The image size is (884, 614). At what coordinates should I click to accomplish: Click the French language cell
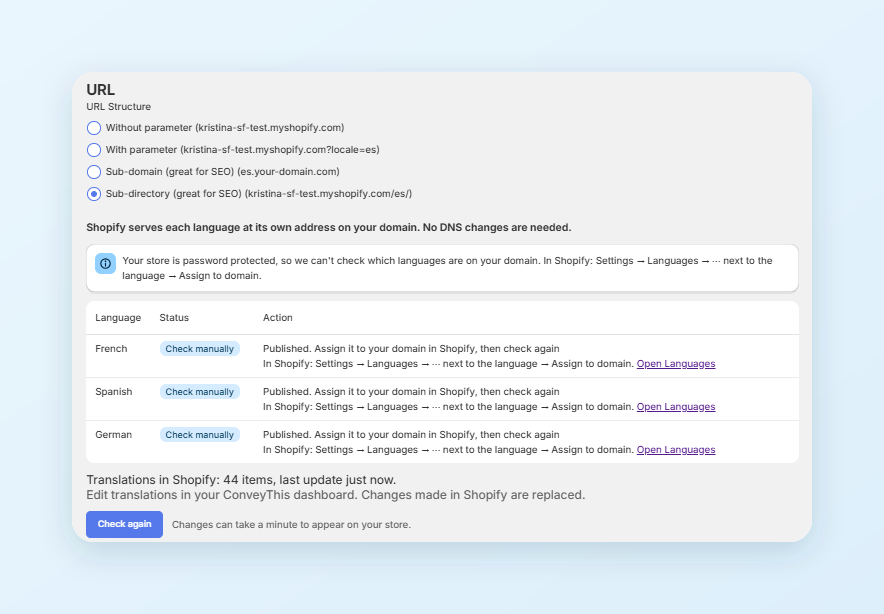[111, 348]
